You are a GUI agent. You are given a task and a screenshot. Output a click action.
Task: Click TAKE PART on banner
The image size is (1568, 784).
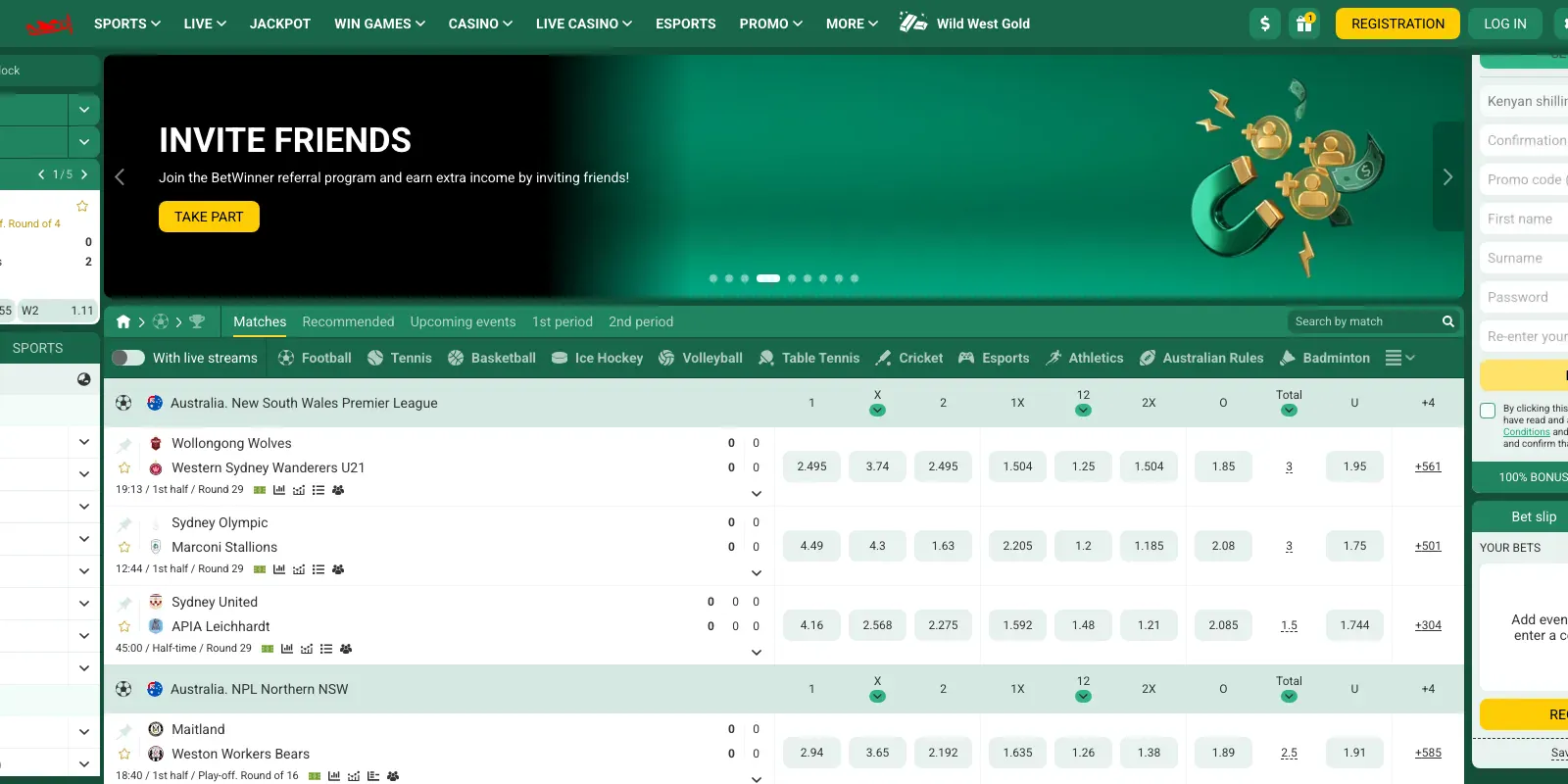click(209, 217)
